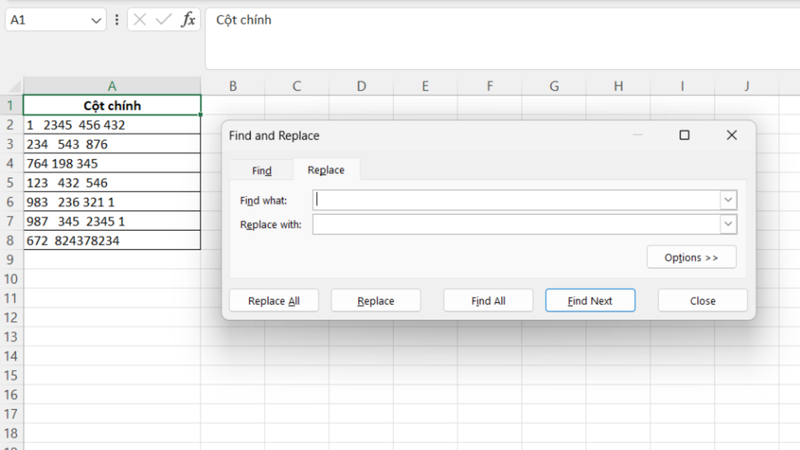800x450 pixels.
Task: Open the Replace with history dropdown
Action: [x=728, y=224]
